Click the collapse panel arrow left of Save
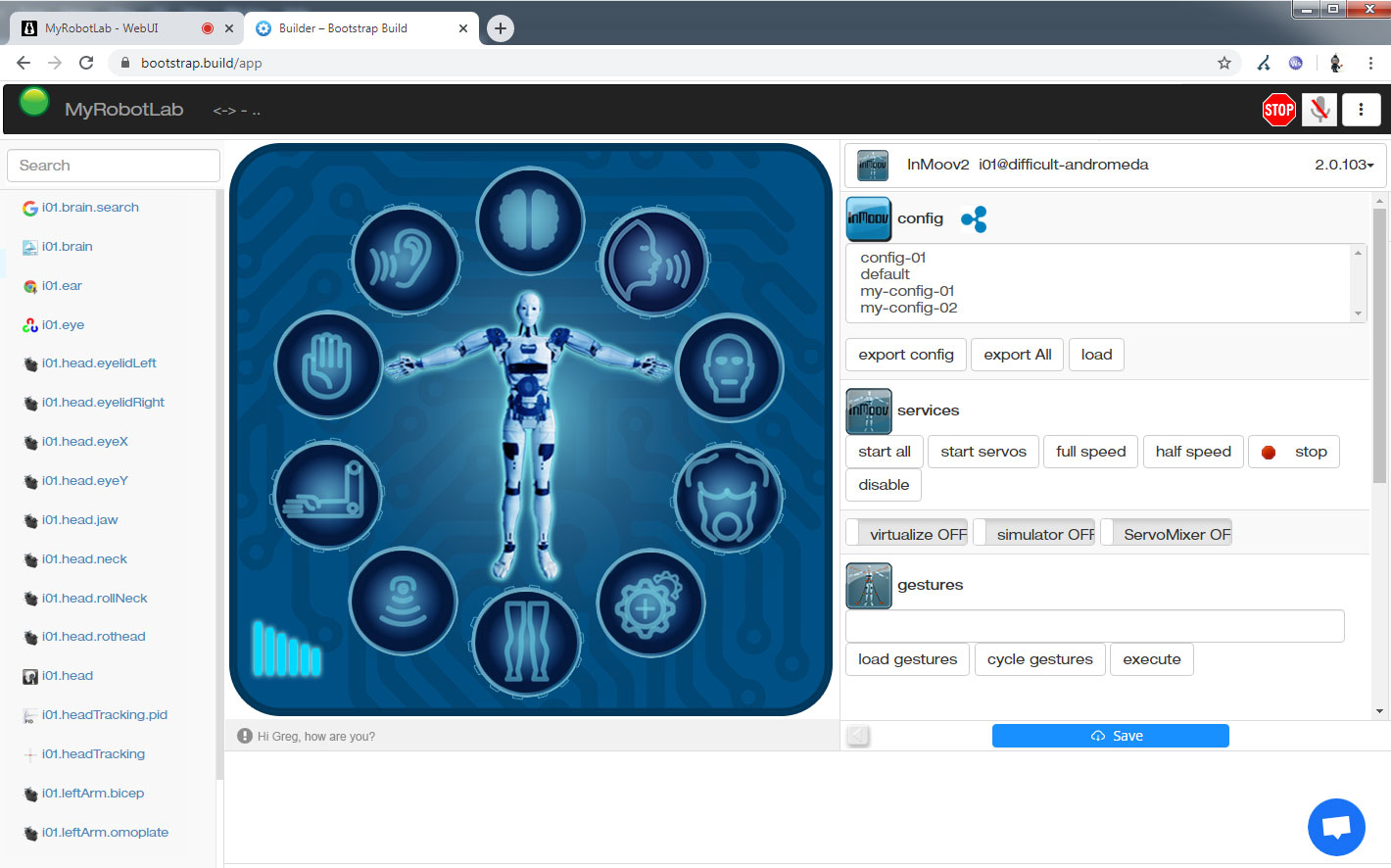This screenshot has width=1391, height=868. point(858,736)
